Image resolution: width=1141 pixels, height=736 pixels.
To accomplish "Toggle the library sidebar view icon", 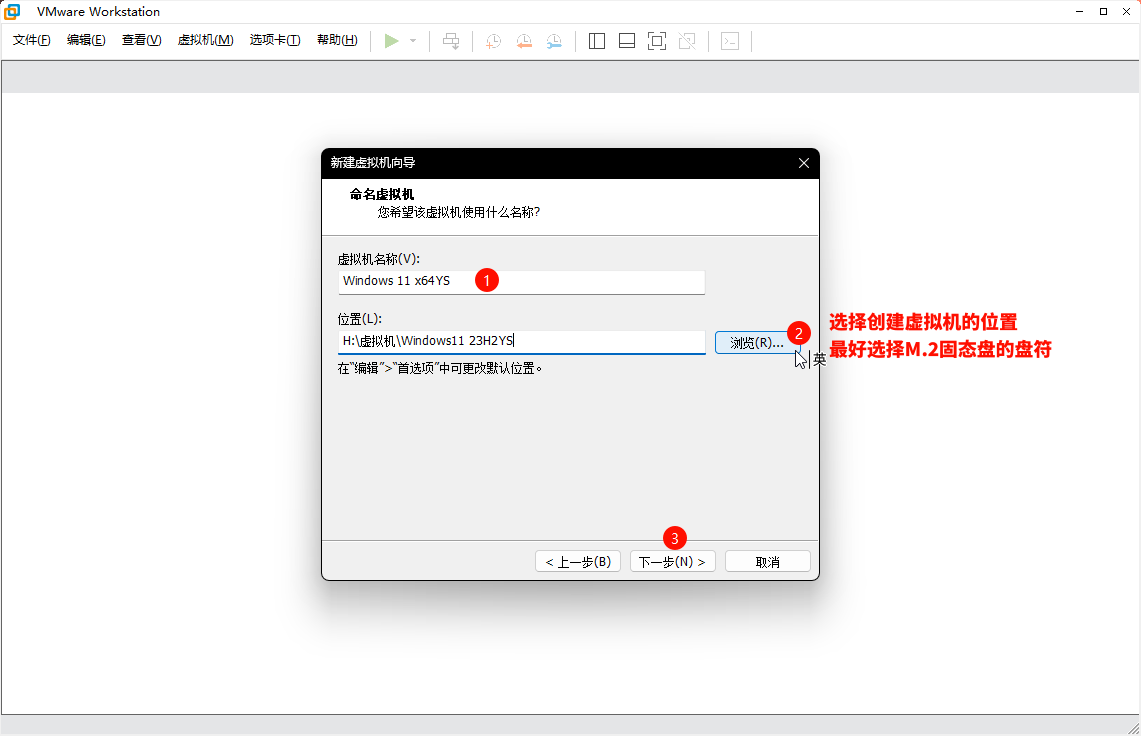I will (x=597, y=41).
